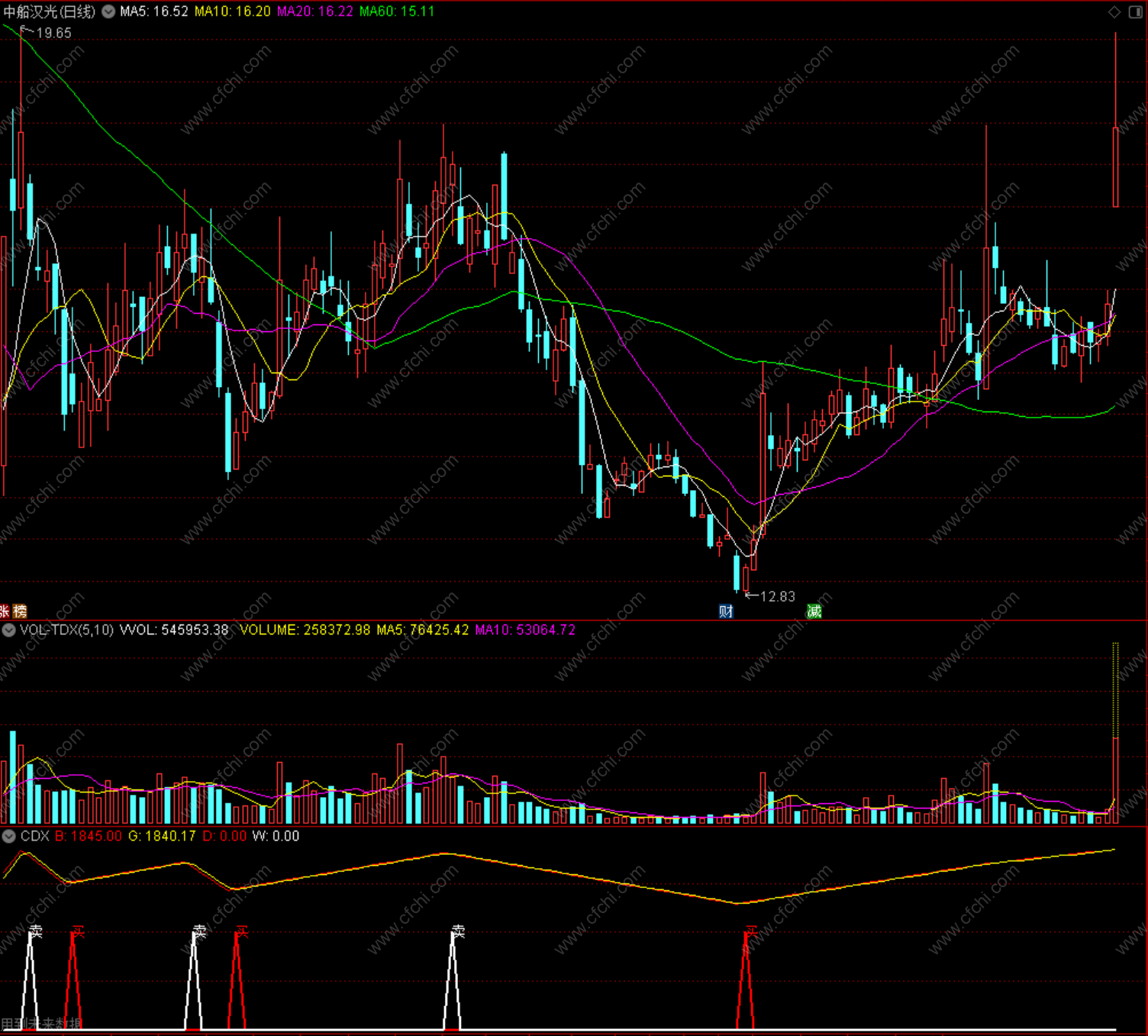Click the 12.83 low price label

tap(778, 596)
